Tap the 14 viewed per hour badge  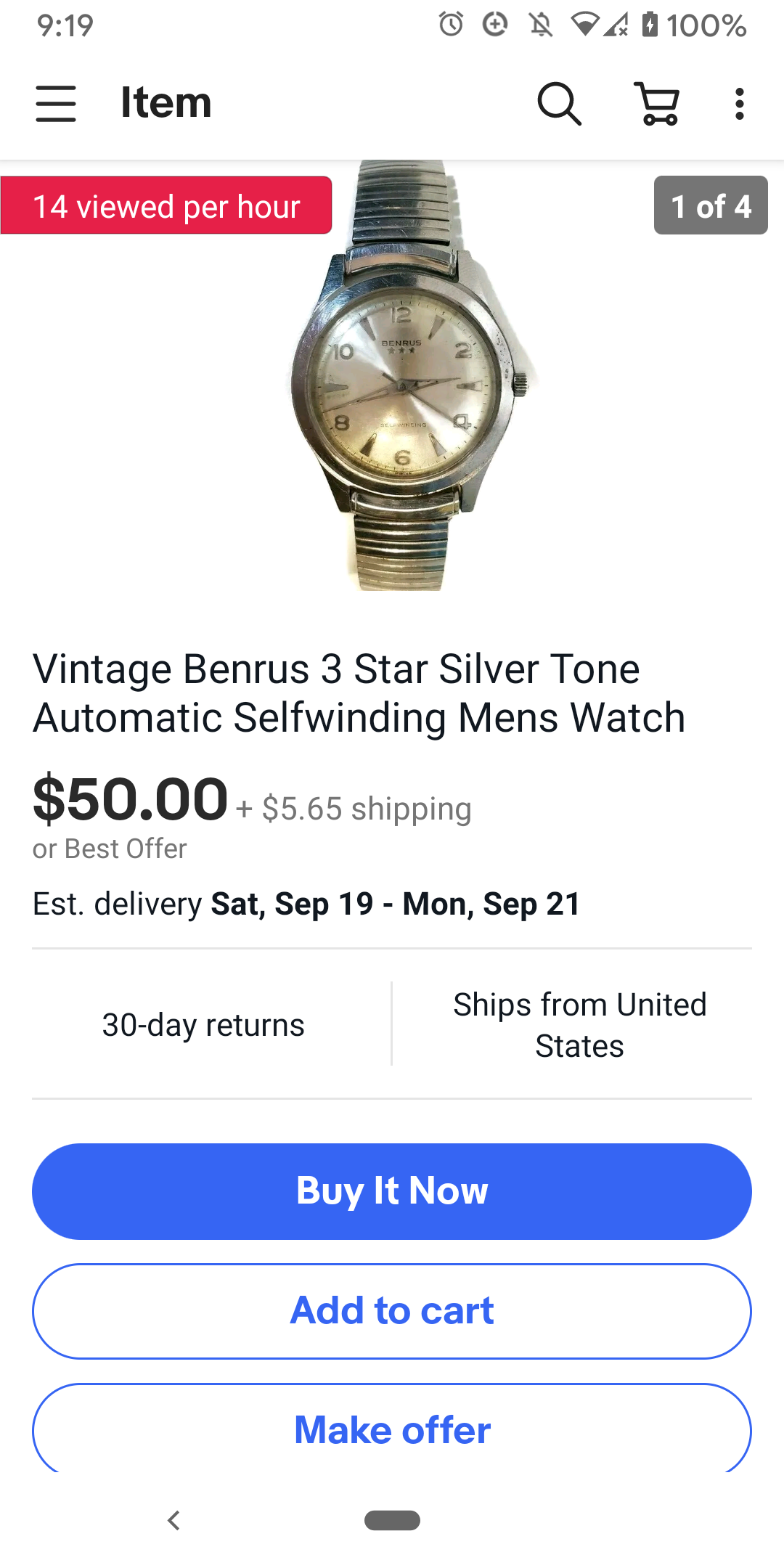tap(166, 206)
